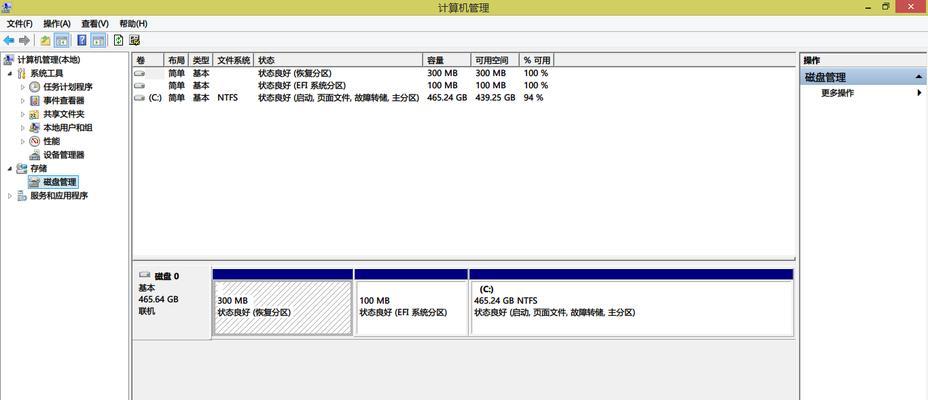
Task: Expand the 共享文件夹 node arrow
Action: tap(22, 114)
